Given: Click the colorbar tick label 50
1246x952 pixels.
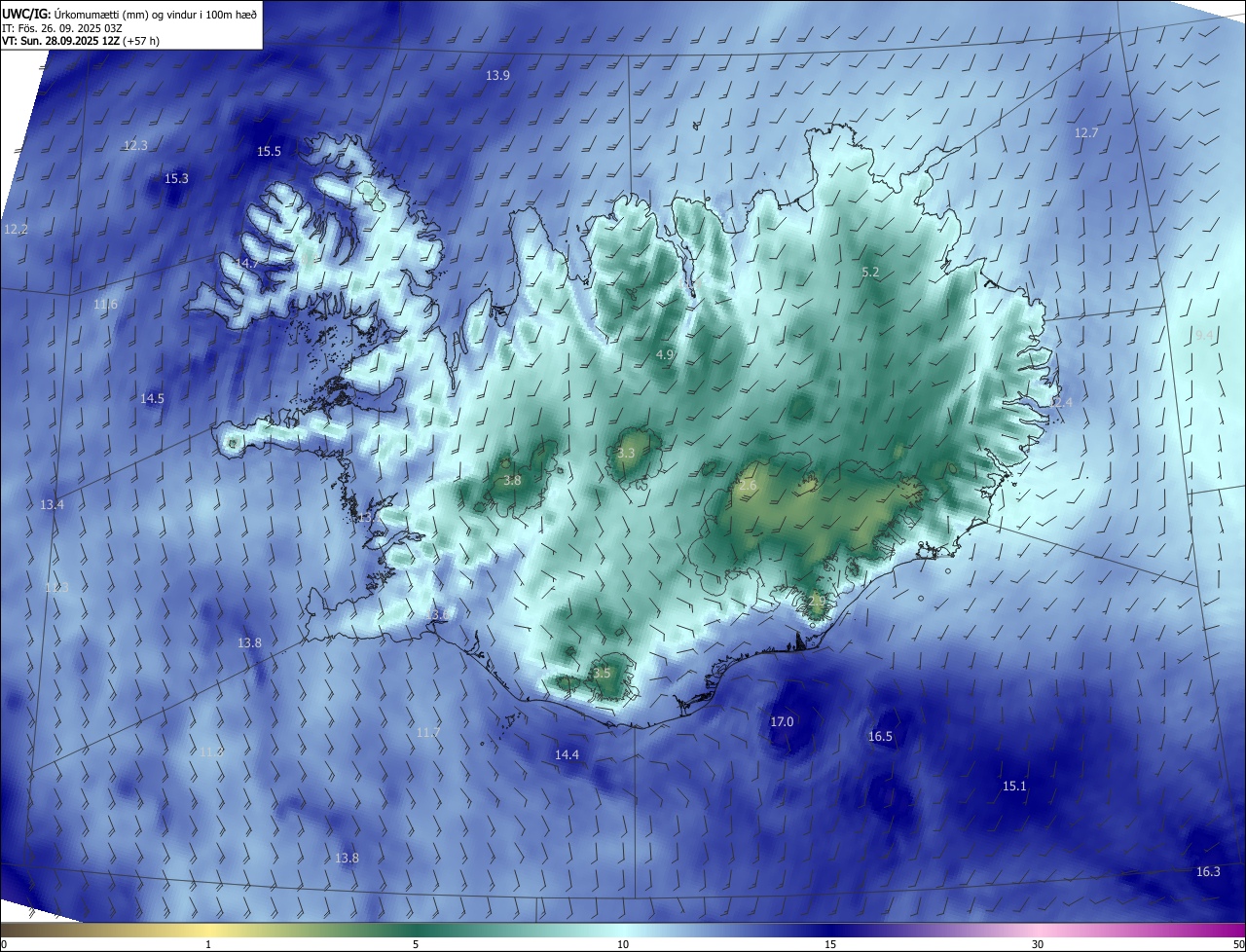Looking at the screenshot, I should click(1238, 944).
